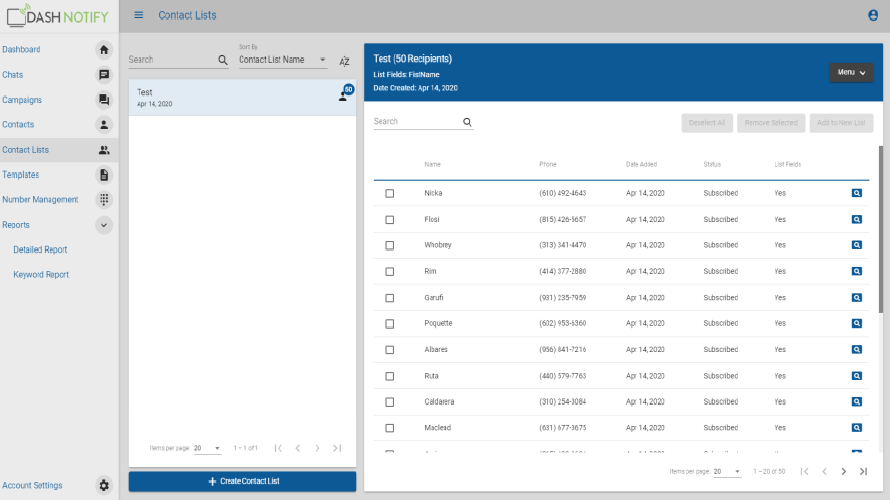The height and width of the screenshot is (500, 890).
Task: Open the hamburger navigation menu
Action: 138,15
